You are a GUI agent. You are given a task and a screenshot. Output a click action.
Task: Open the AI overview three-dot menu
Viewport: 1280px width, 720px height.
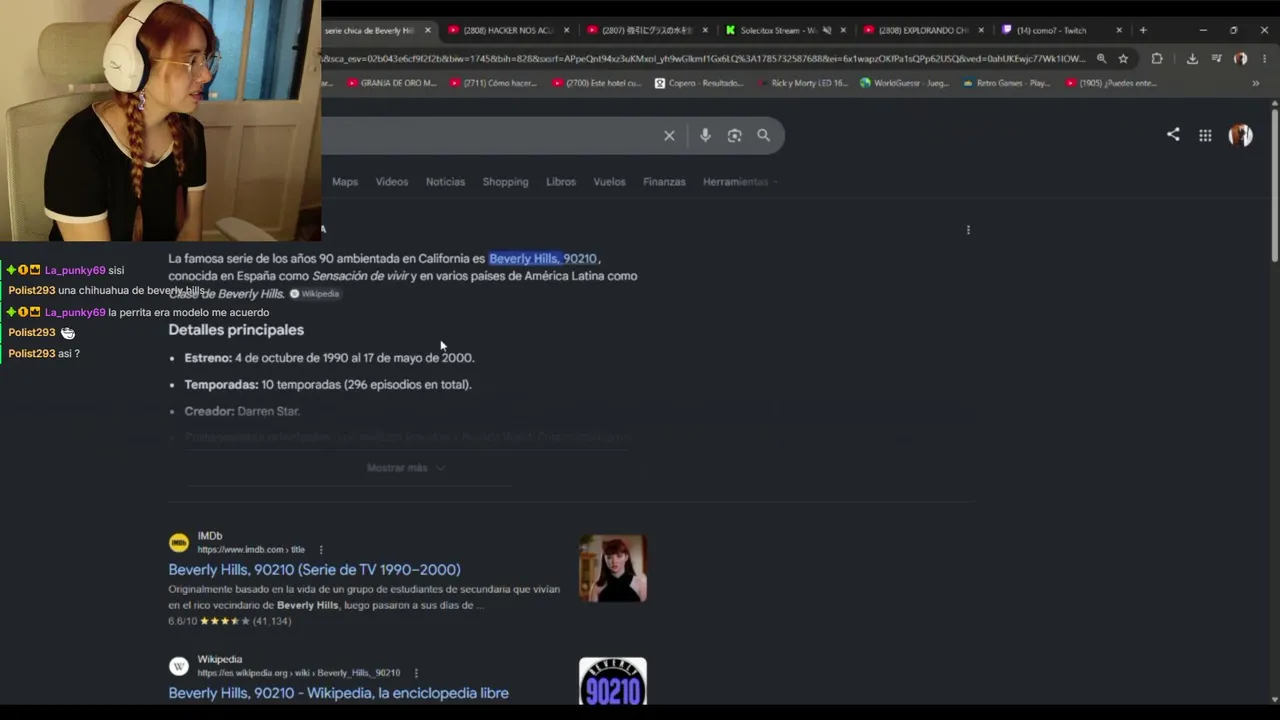point(968,230)
